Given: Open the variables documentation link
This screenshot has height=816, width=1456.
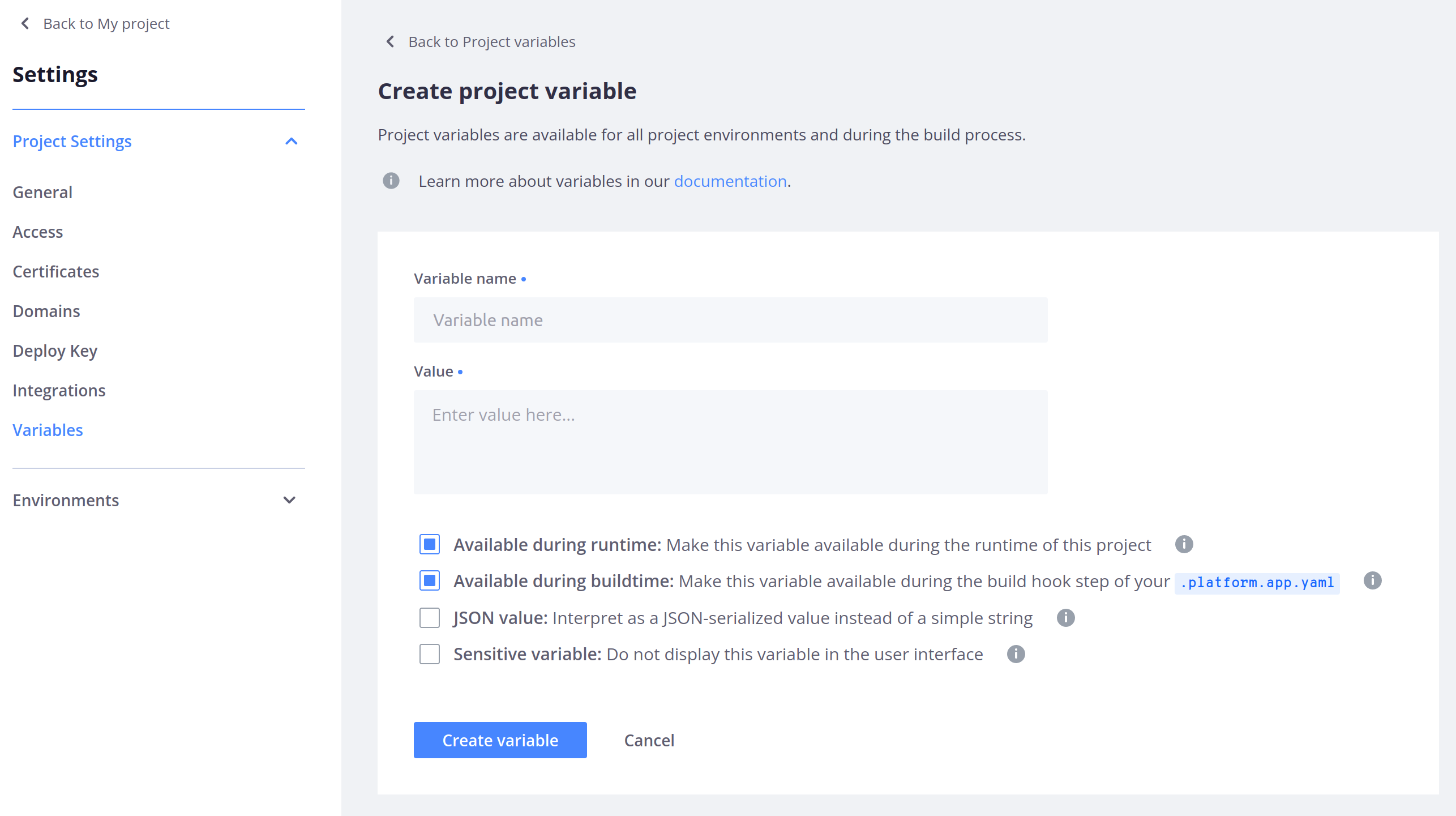Looking at the screenshot, I should (x=730, y=181).
